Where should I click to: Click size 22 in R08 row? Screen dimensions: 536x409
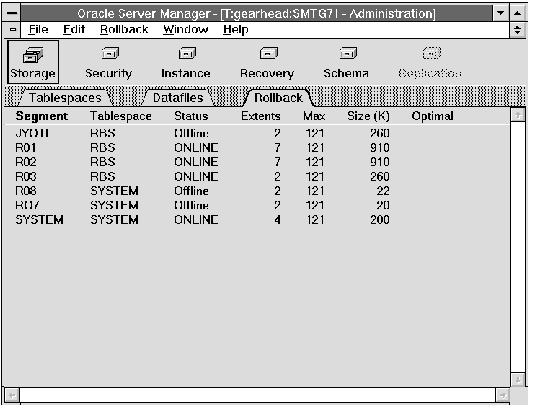click(x=383, y=191)
